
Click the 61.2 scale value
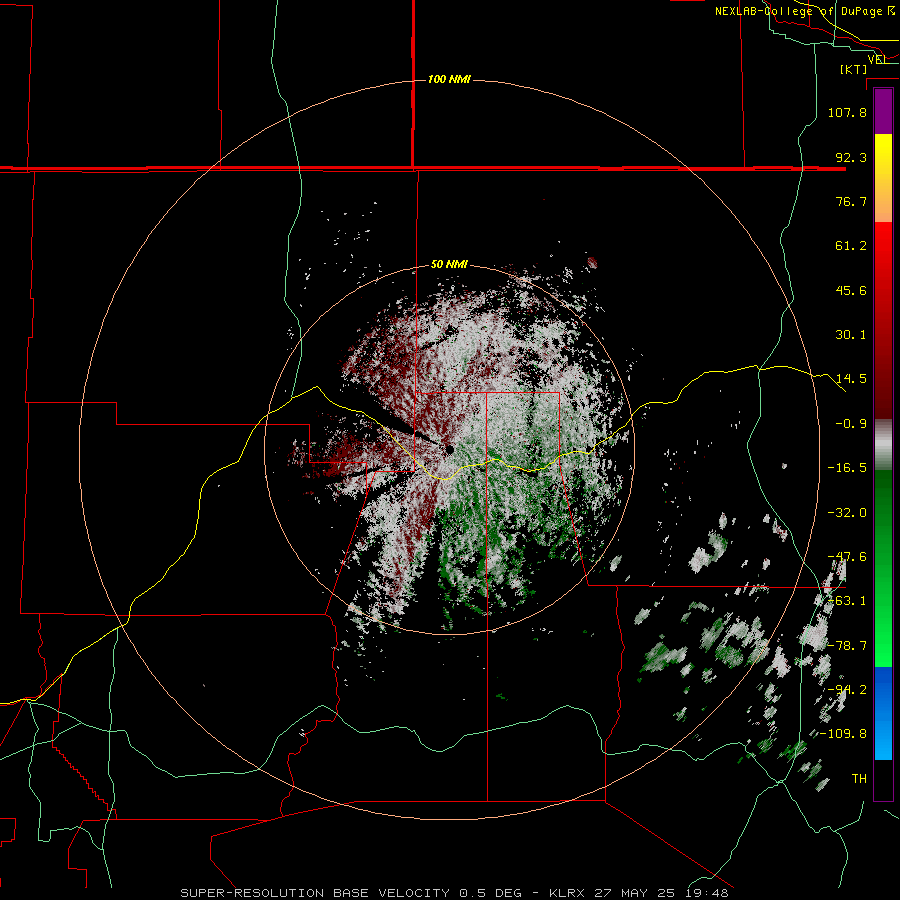(x=851, y=246)
